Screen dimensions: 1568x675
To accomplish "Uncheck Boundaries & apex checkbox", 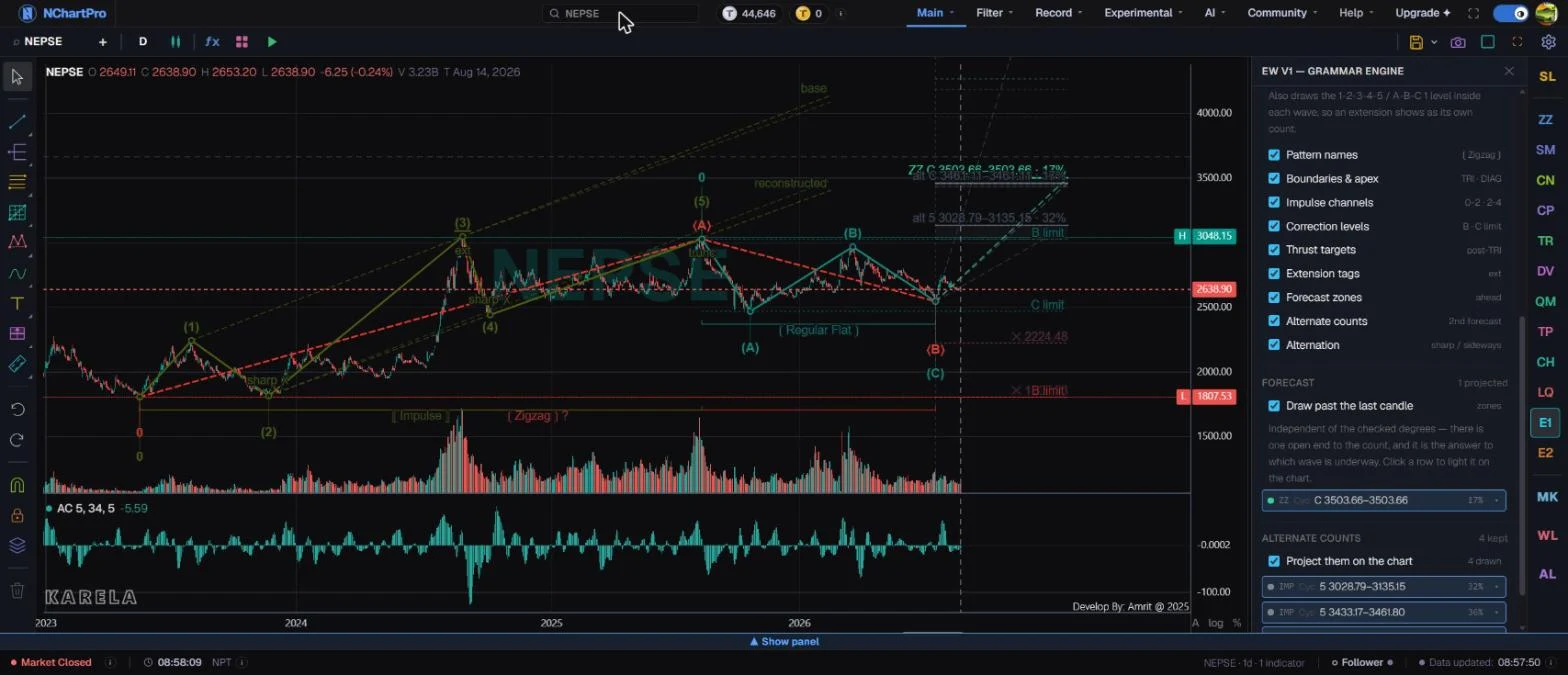I will pos(1274,178).
